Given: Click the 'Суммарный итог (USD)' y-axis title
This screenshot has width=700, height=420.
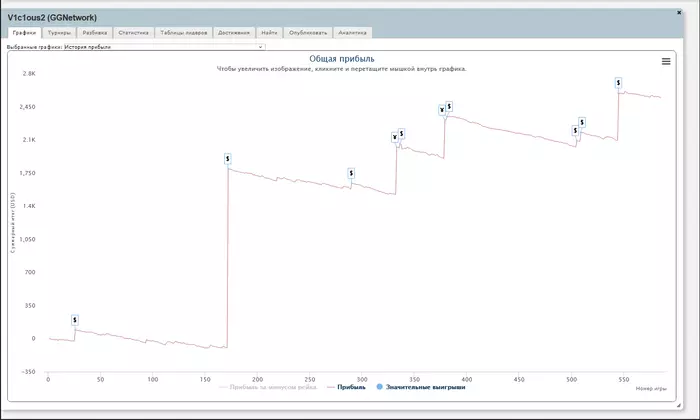Looking at the screenshot, I should pyautogui.click(x=12, y=223).
